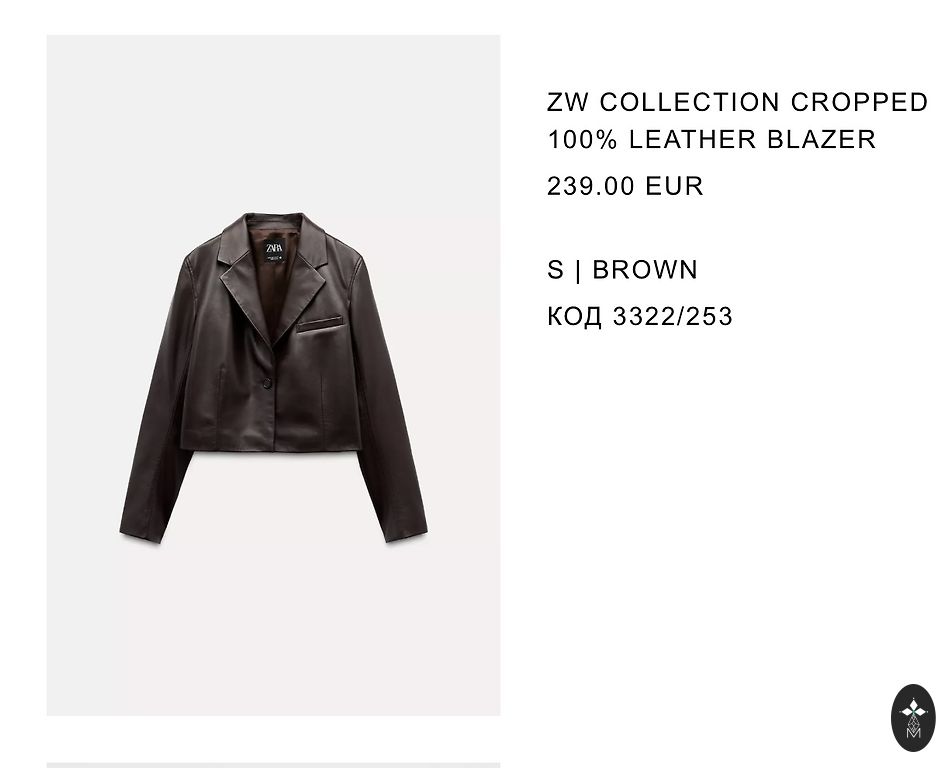Viewport: 952px width, 768px height.
Task: Open the dark oval floating widget icon
Action: click(x=913, y=718)
